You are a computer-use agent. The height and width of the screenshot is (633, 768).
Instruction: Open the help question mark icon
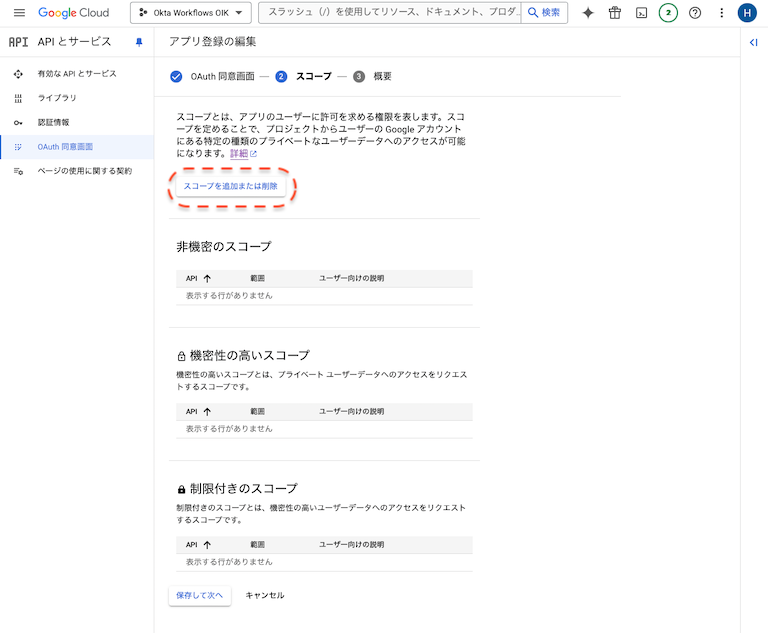695,13
